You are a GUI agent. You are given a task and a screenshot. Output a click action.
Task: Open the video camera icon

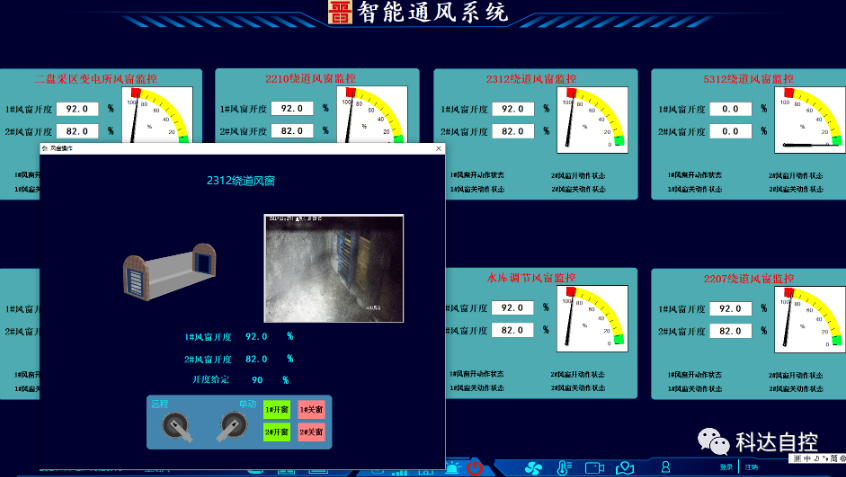[x=595, y=467]
